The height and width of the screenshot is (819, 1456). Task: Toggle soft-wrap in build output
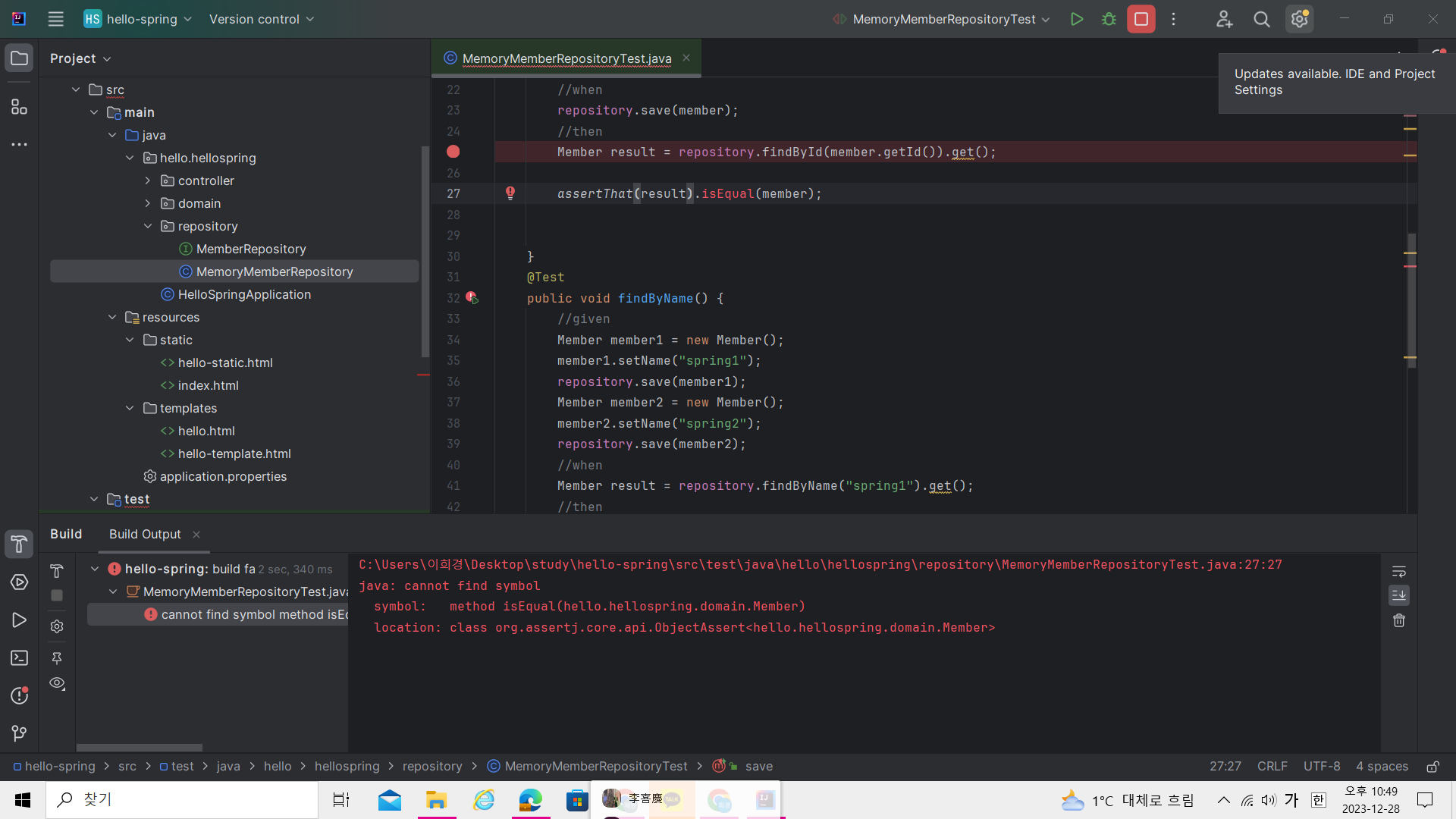pos(1399,571)
